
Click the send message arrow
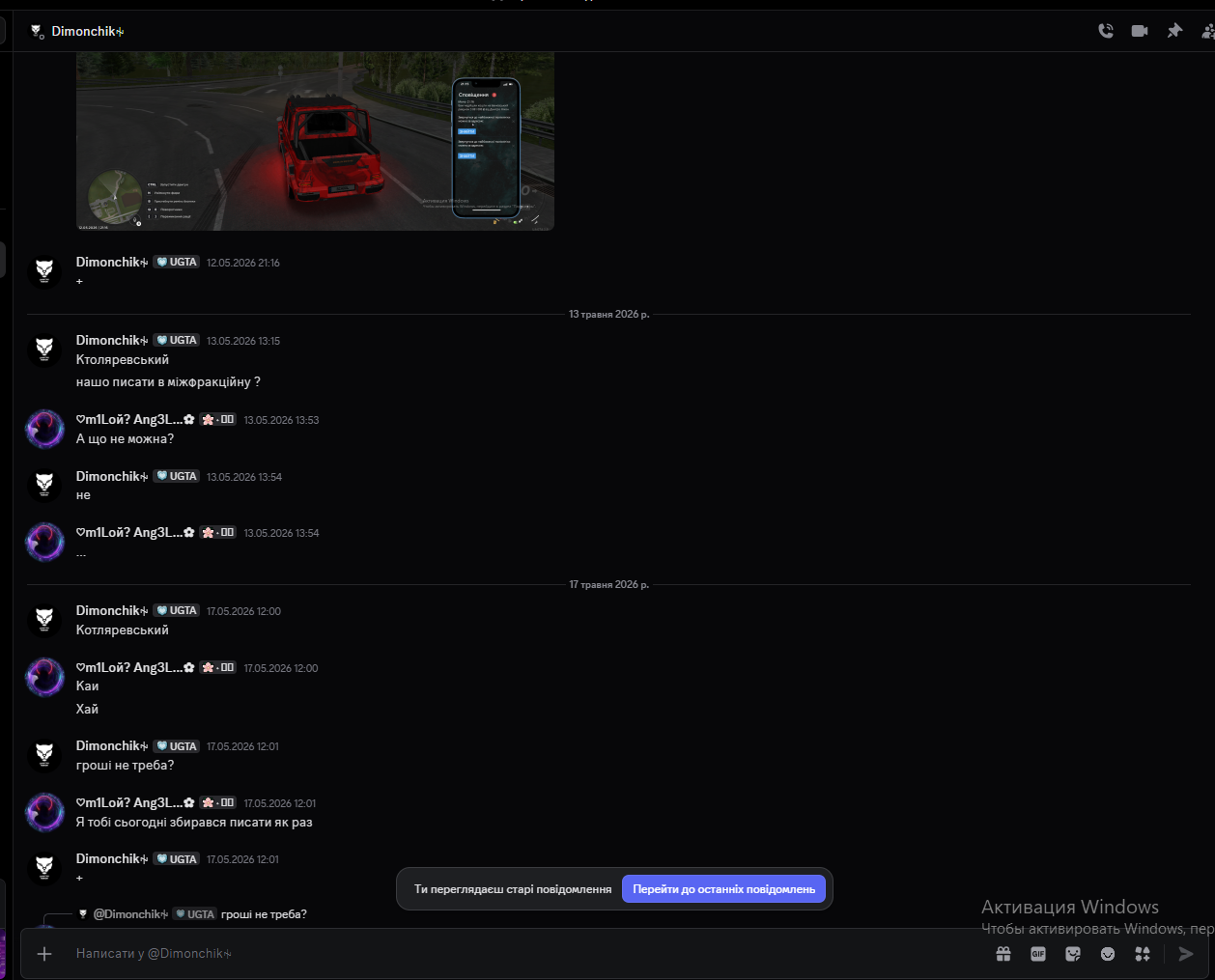[x=1186, y=954]
